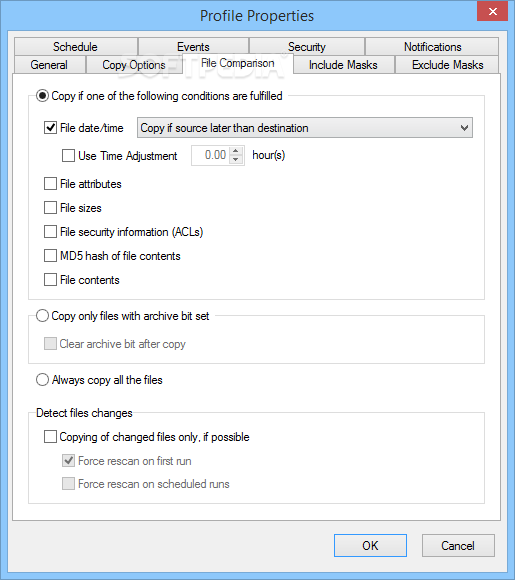Select Copy only files with archive bit set
Screen dimensions: 515x580
click(42, 316)
